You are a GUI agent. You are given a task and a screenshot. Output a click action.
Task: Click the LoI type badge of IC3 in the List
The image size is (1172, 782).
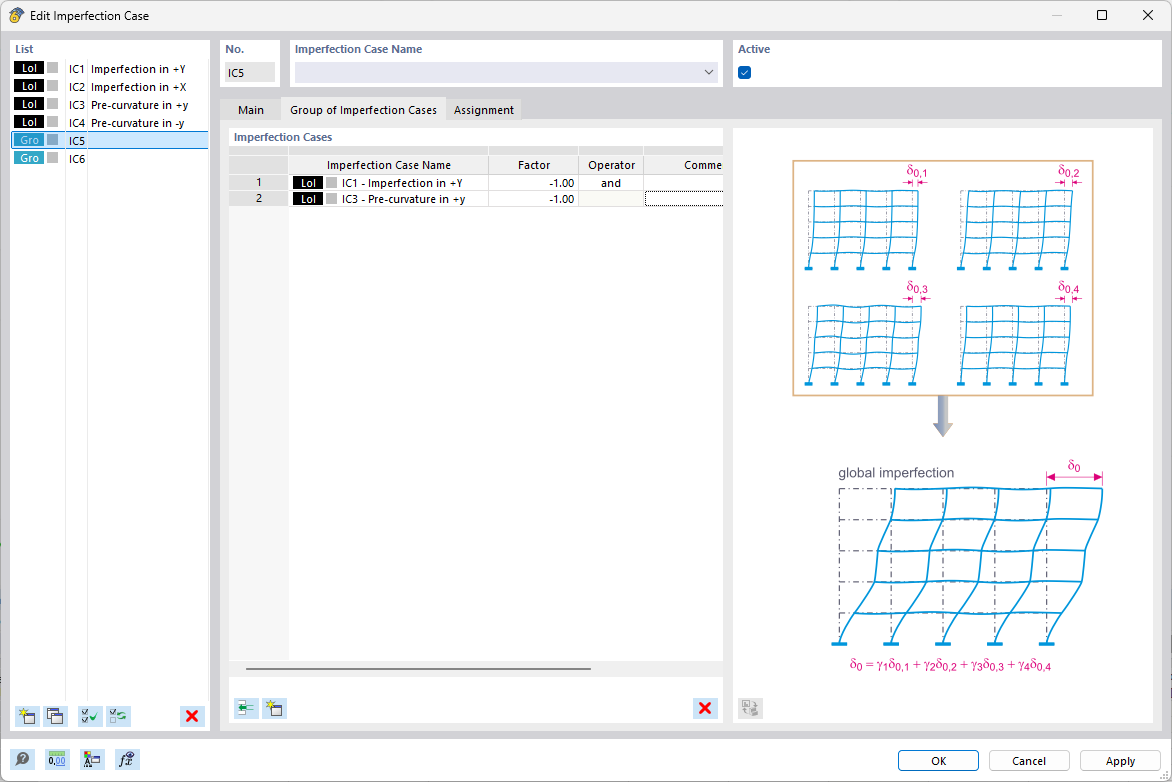click(29, 104)
